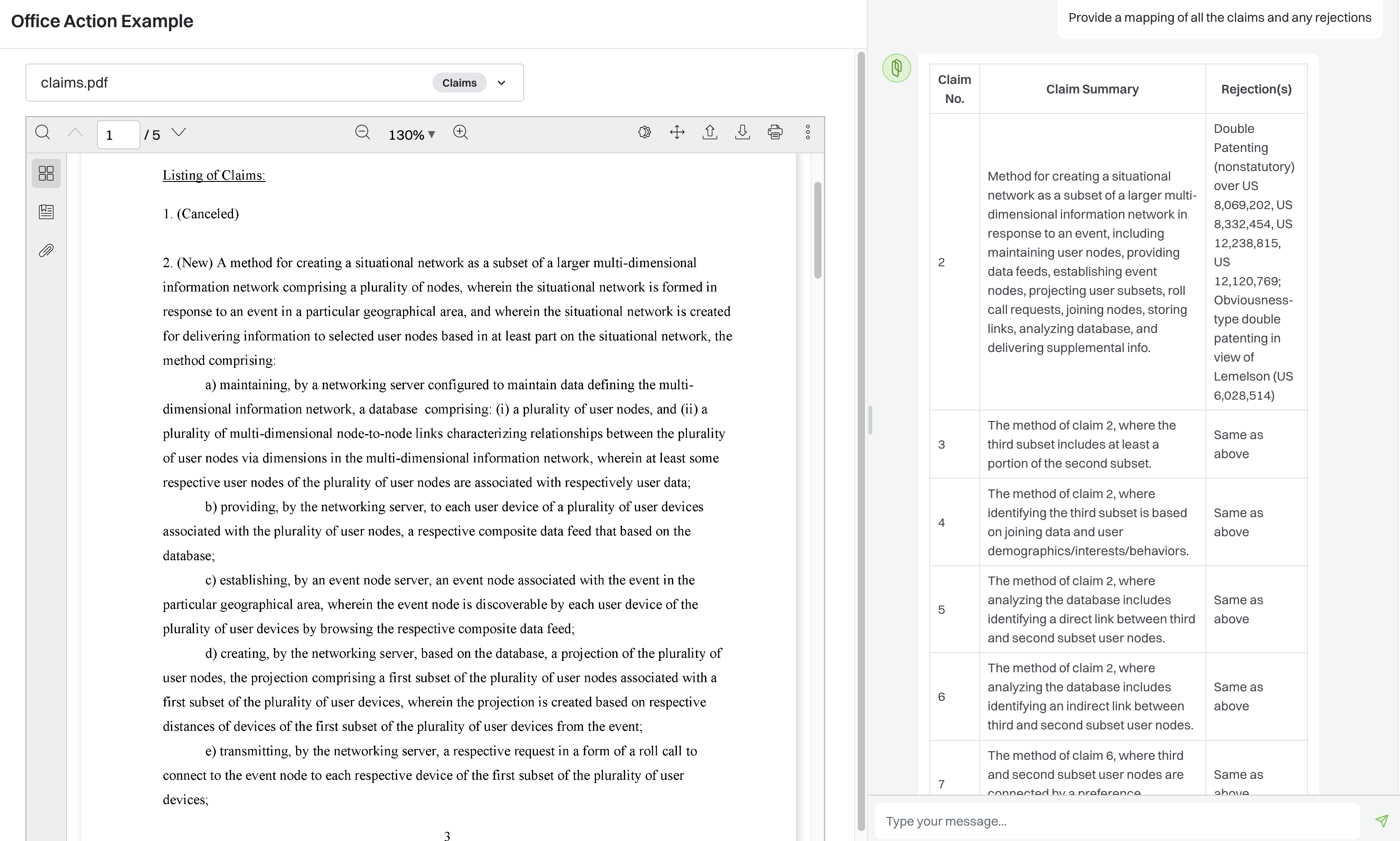Edit the current page number field
The height and width of the screenshot is (841, 1400).
click(118, 135)
